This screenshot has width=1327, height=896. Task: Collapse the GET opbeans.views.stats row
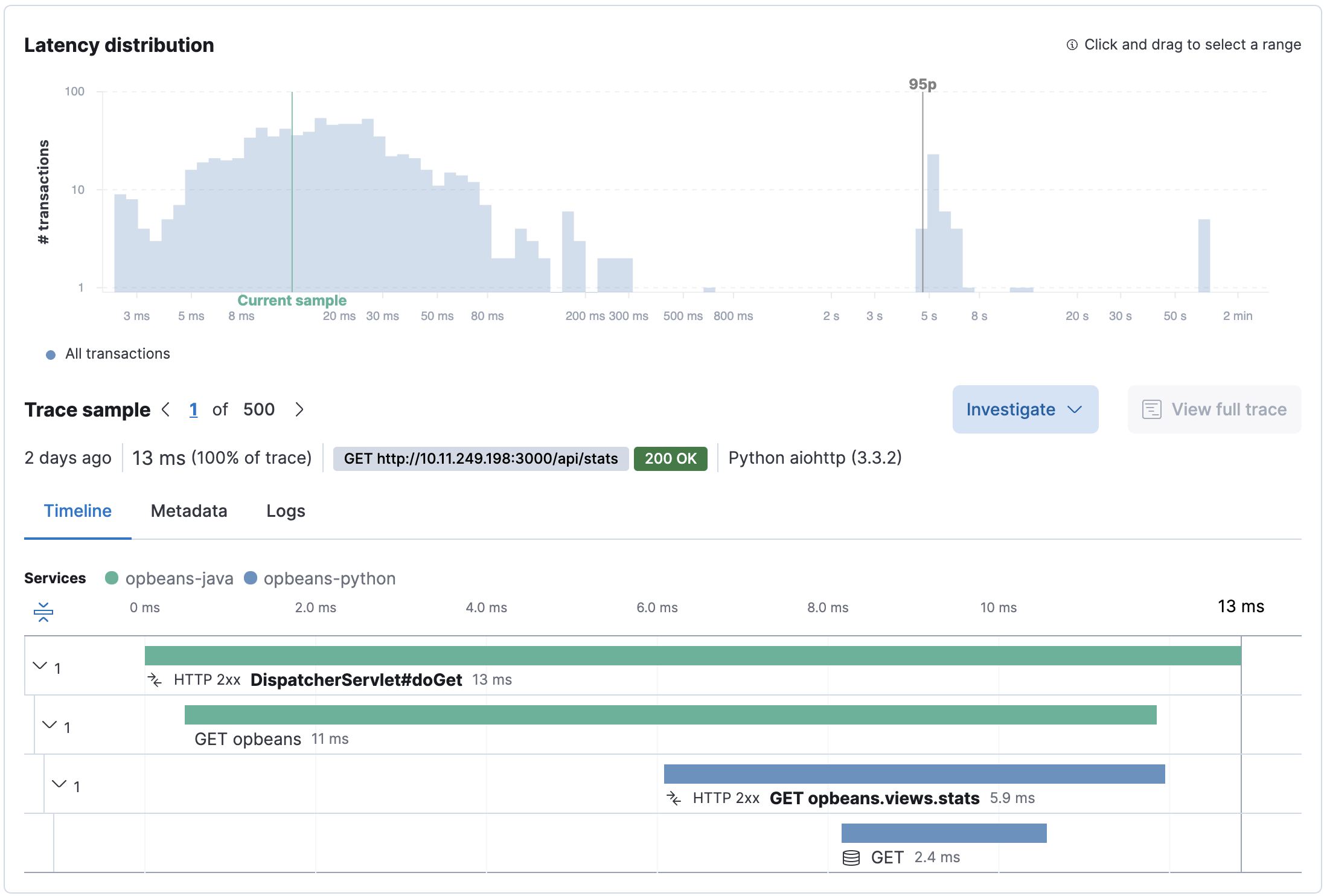(x=58, y=784)
